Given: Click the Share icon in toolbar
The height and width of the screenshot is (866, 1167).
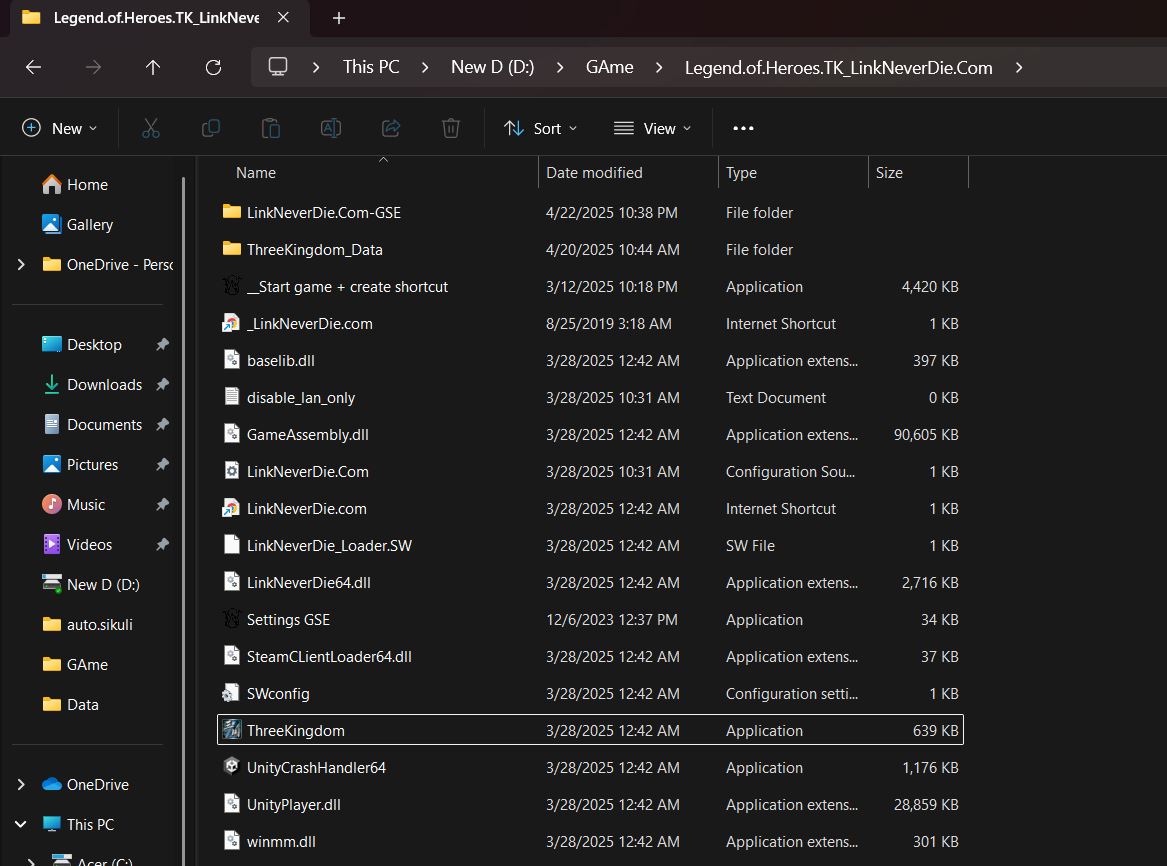Looking at the screenshot, I should point(391,128).
